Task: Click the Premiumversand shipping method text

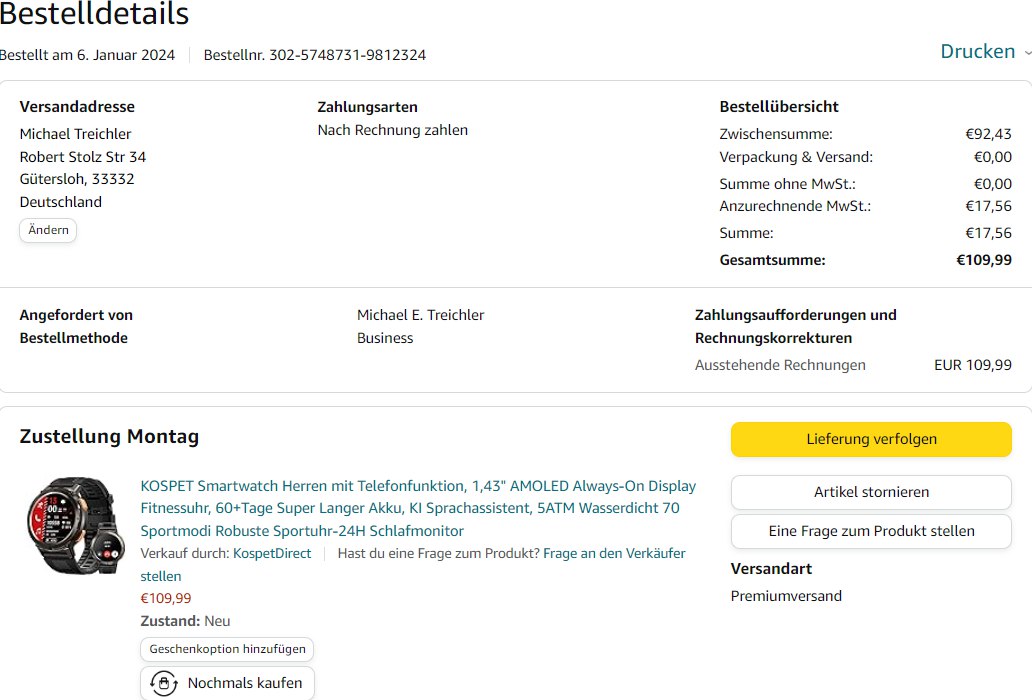Action: 786,596
